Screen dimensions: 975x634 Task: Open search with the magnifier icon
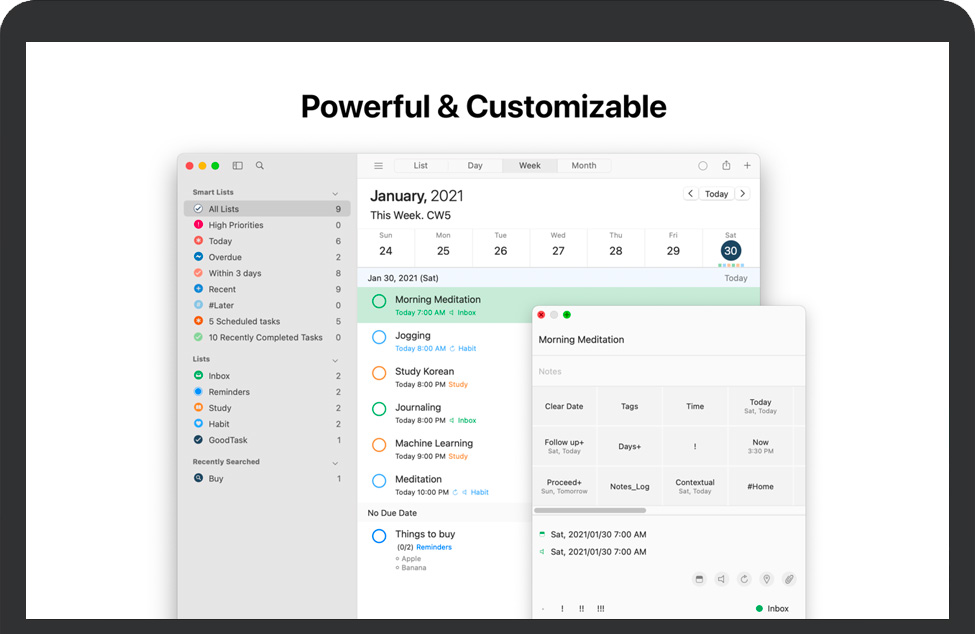tap(260, 165)
